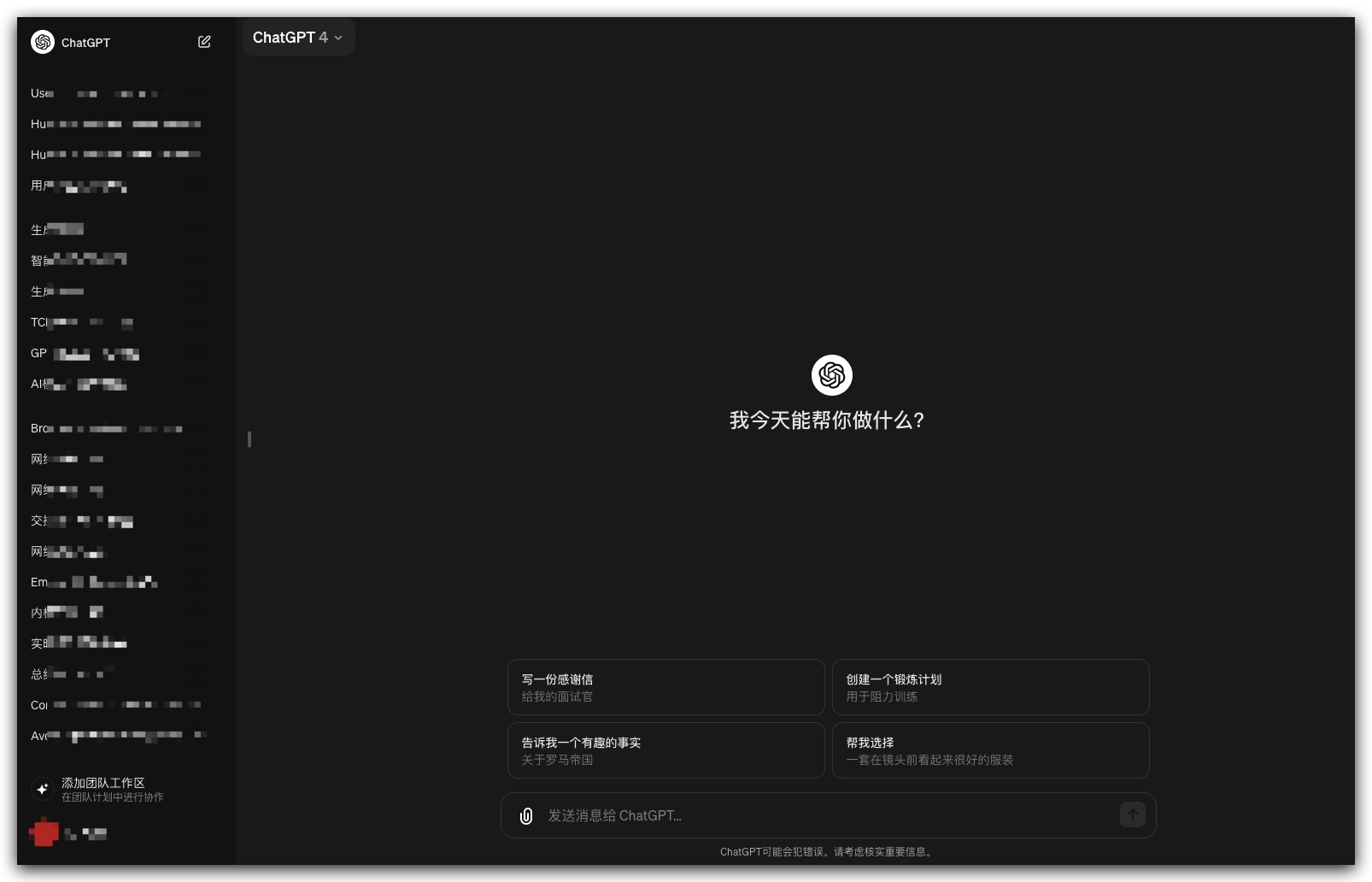Click the paperclip attach file icon
The width and height of the screenshot is (1372, 882).
tap(526, 816)
